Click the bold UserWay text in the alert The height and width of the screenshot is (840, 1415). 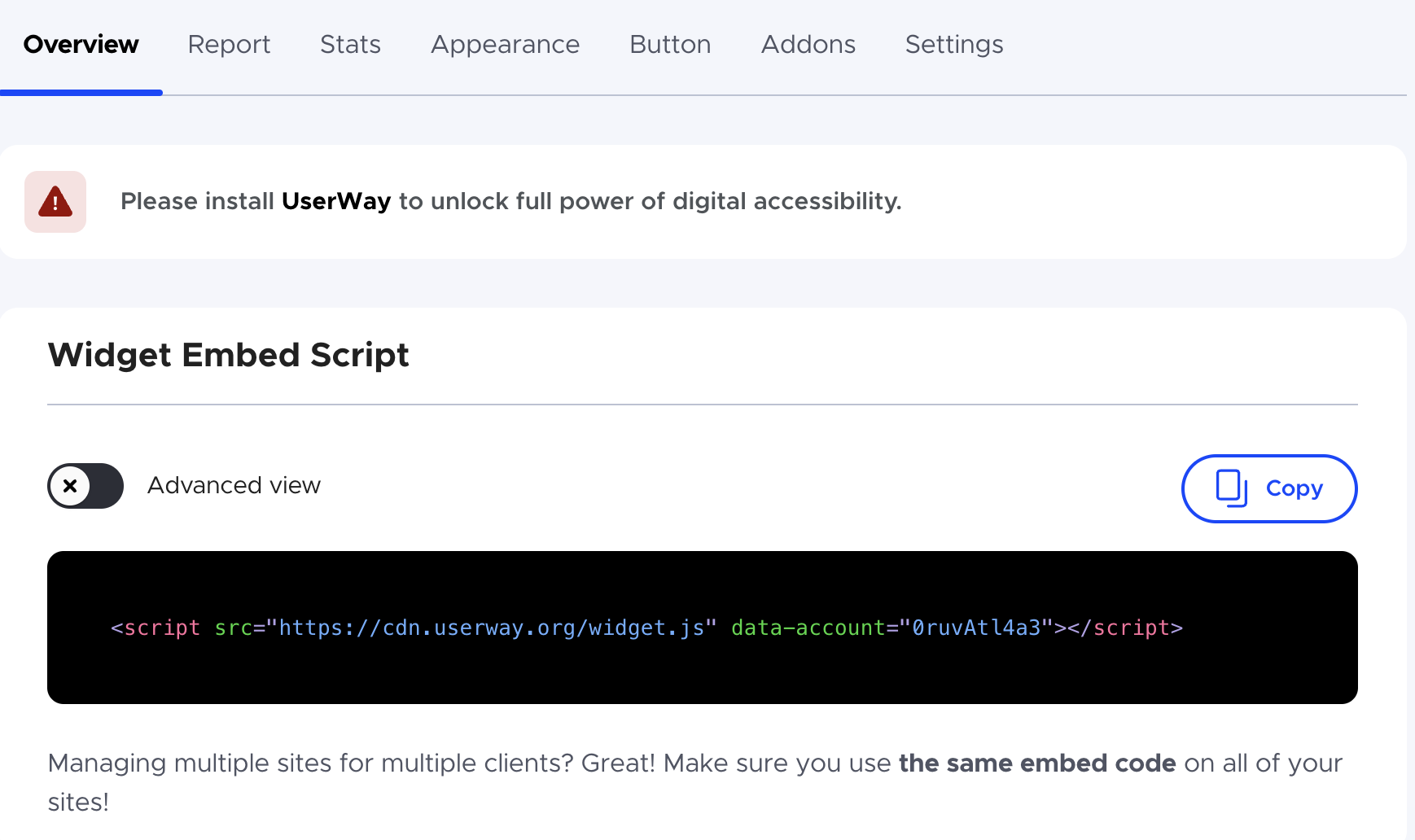point(335,201)
